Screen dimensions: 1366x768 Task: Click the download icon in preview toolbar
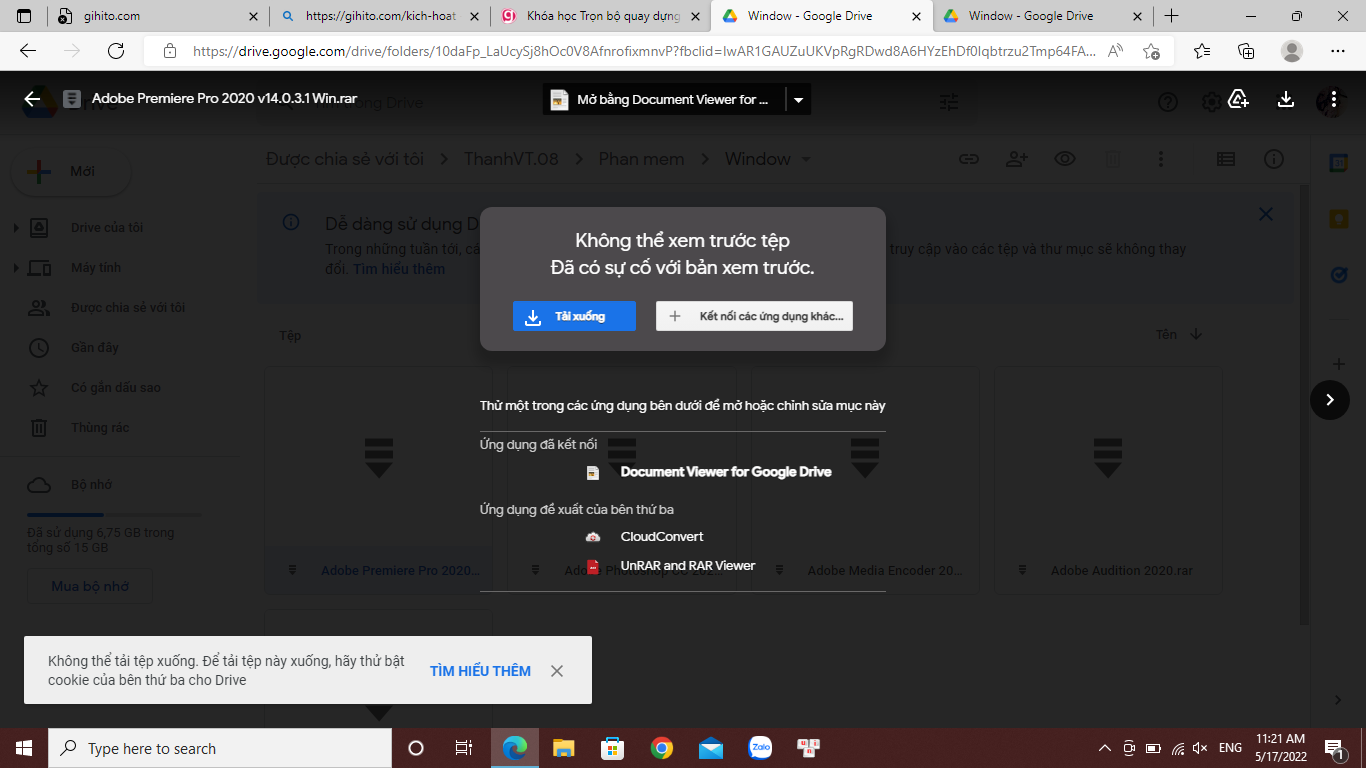(1286, 99)
